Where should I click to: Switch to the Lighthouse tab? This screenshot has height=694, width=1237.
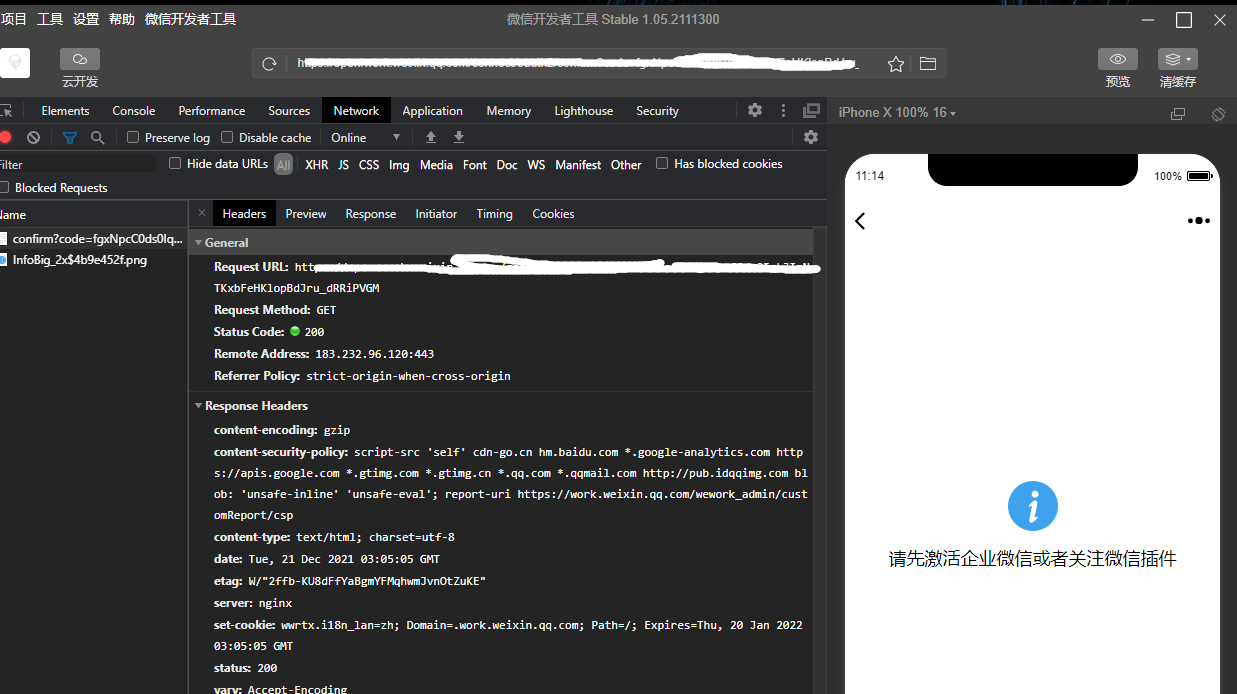(584, 111)
